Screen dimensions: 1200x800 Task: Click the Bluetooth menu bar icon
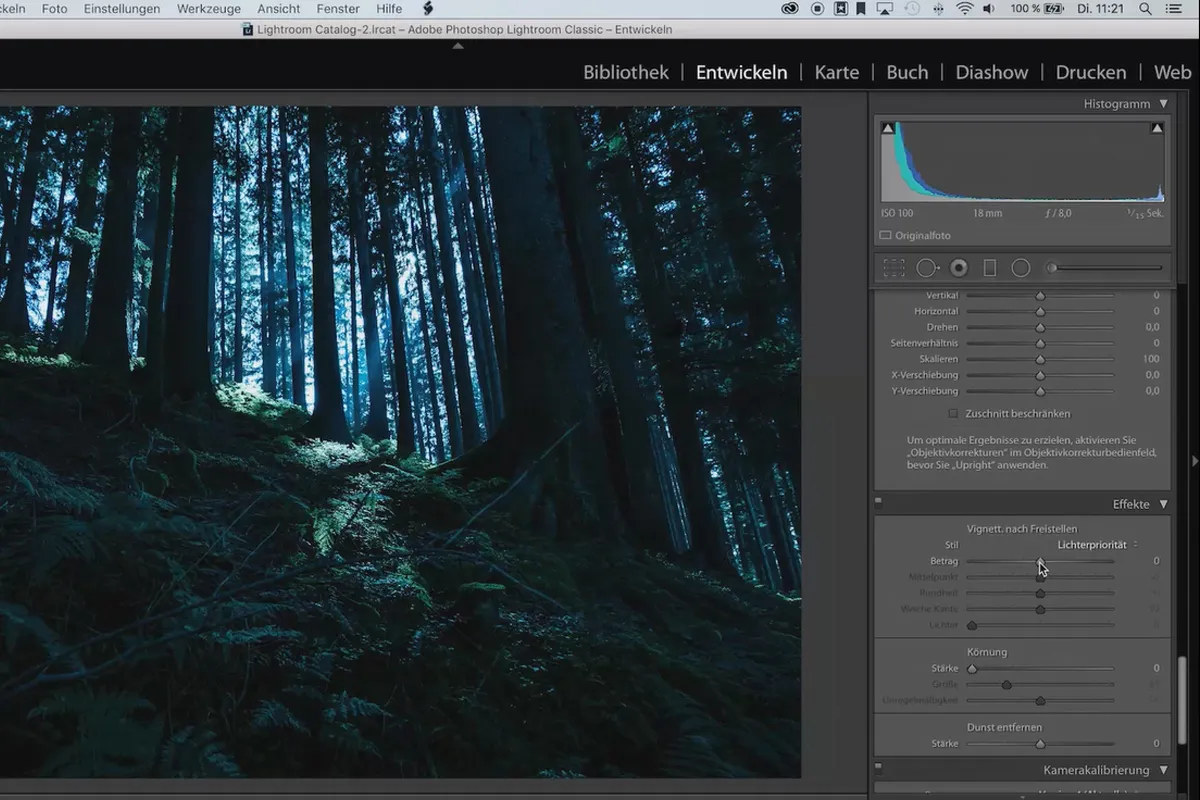click(x=939, y=9)
